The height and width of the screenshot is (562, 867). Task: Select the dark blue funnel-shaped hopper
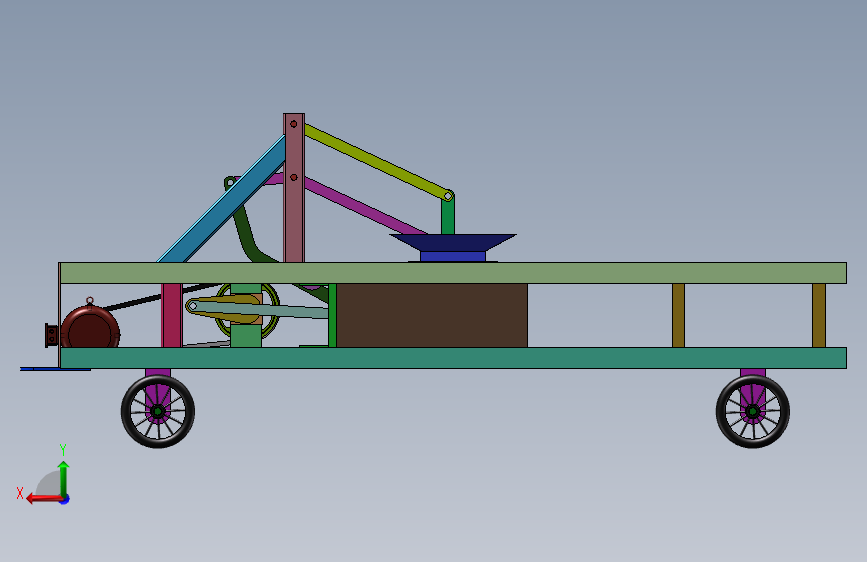[x=453, y=242]
